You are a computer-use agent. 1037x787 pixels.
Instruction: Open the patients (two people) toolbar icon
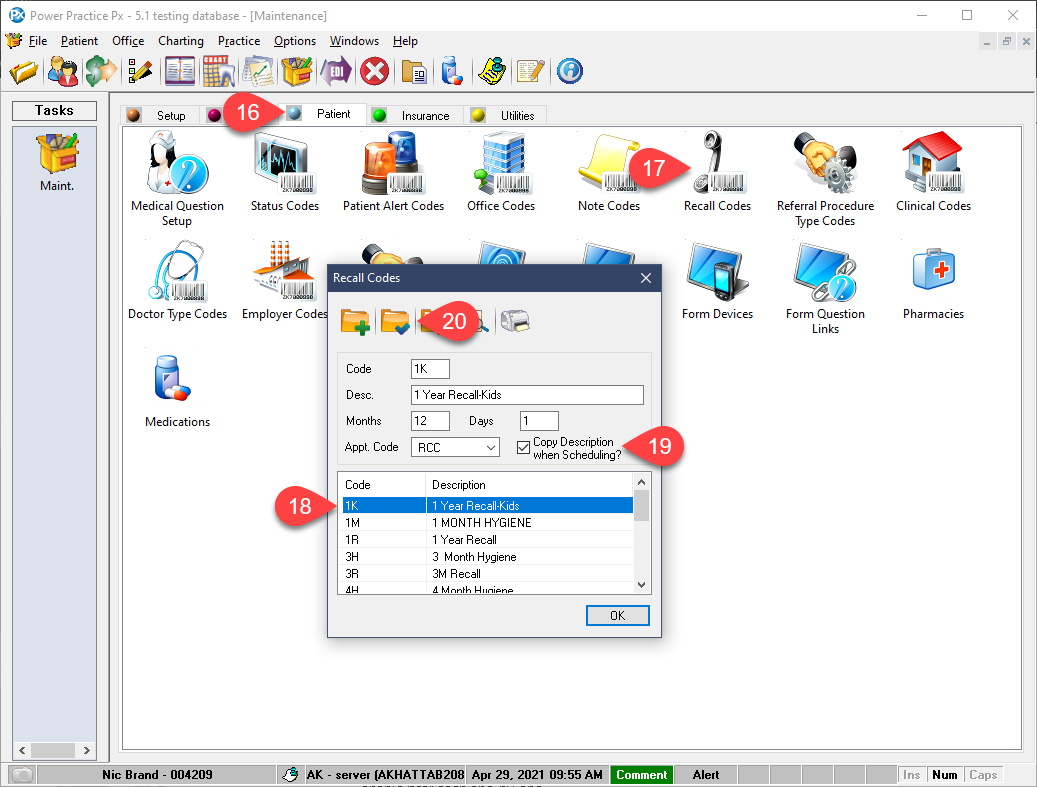[x=63, y=71]
